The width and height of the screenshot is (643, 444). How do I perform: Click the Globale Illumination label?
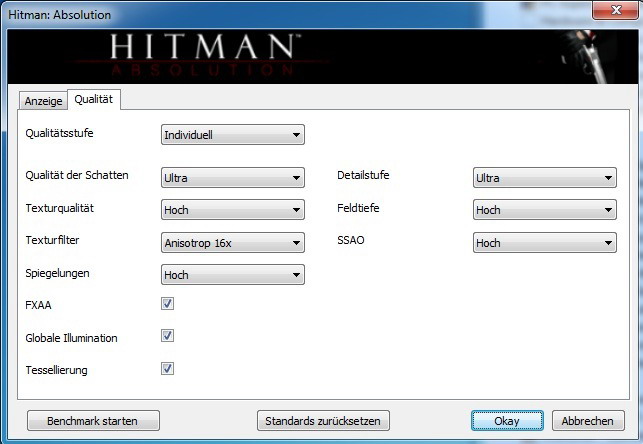pyautogui.click(x=71, y=338)
